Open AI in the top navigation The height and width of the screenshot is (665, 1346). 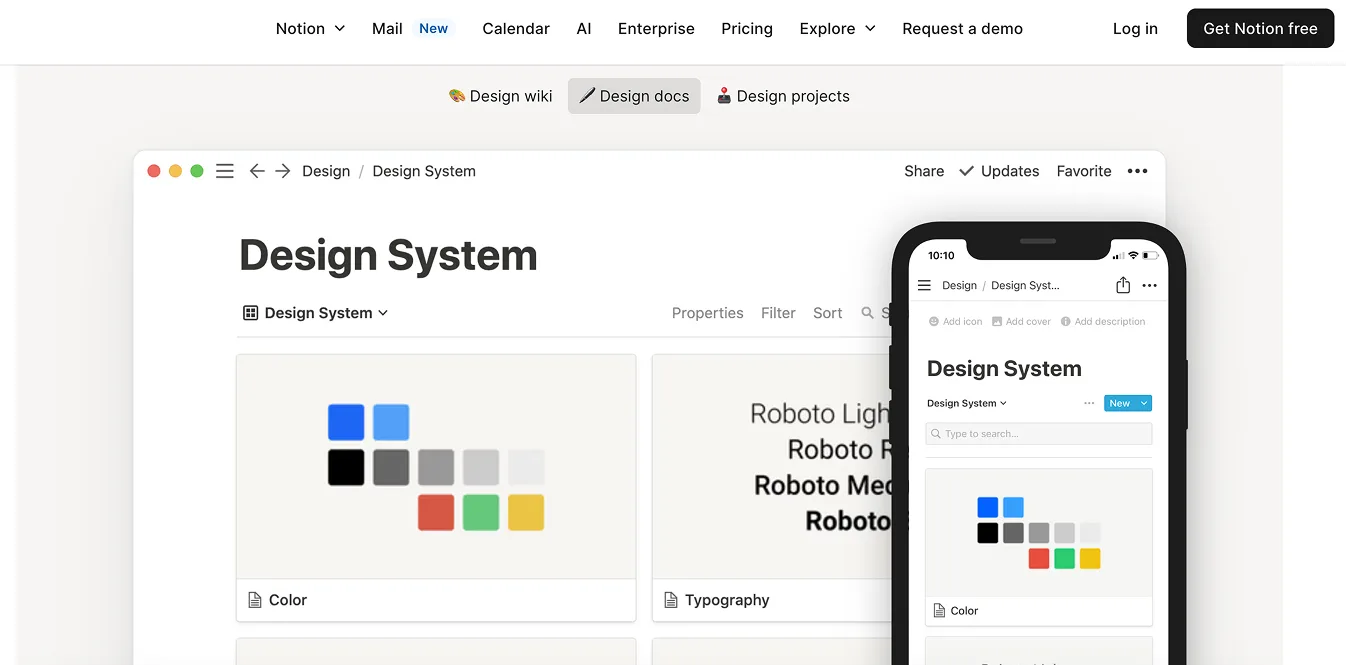584,29
